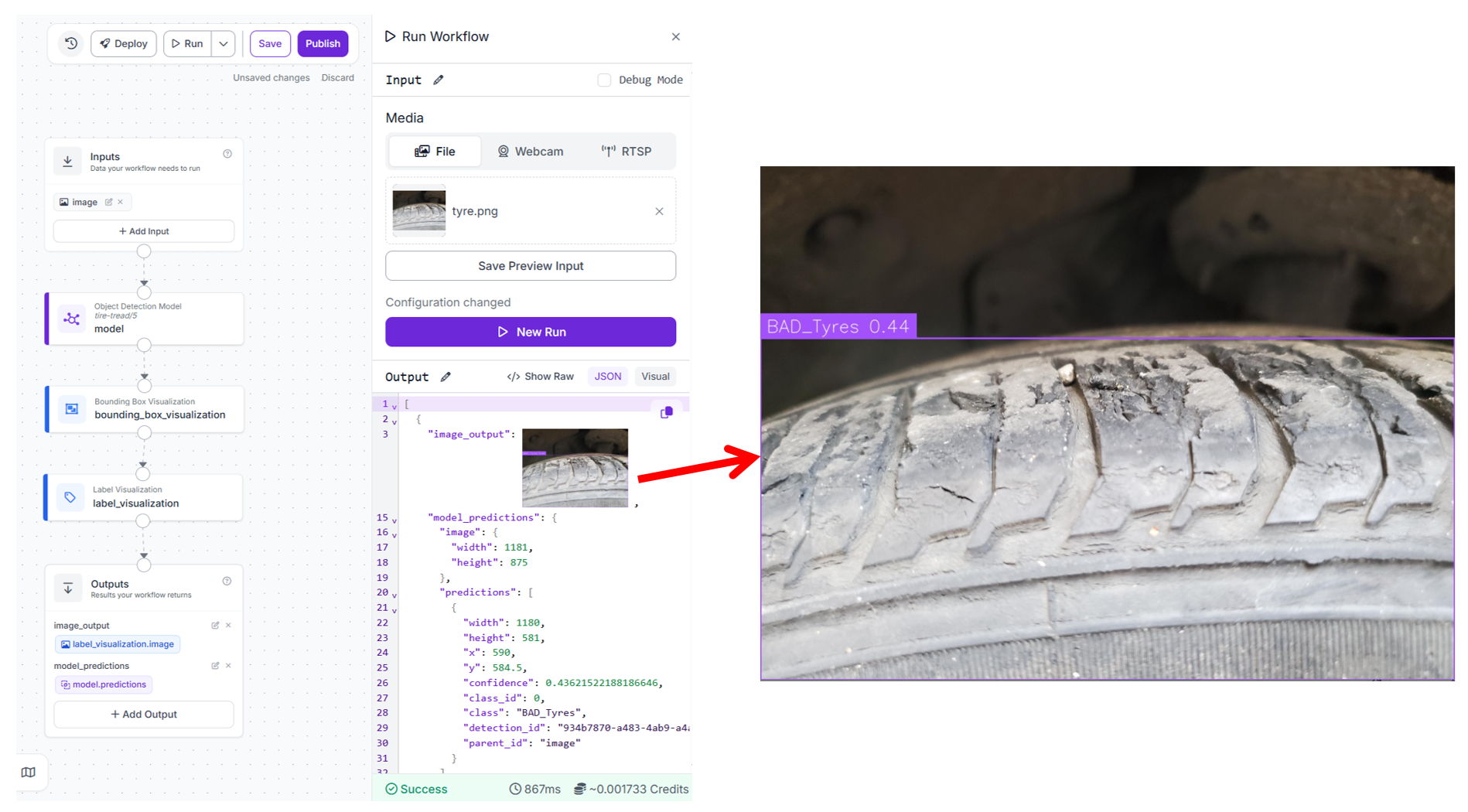Viewport: 1468px width, 812px height.
Task: Enable the Debug Mode checkbox
Action: [604, 80]
